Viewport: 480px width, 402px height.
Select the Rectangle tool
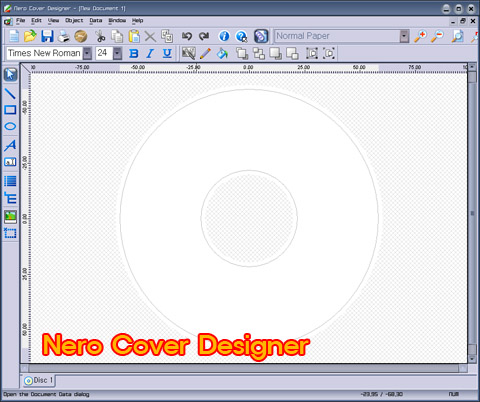10,110
